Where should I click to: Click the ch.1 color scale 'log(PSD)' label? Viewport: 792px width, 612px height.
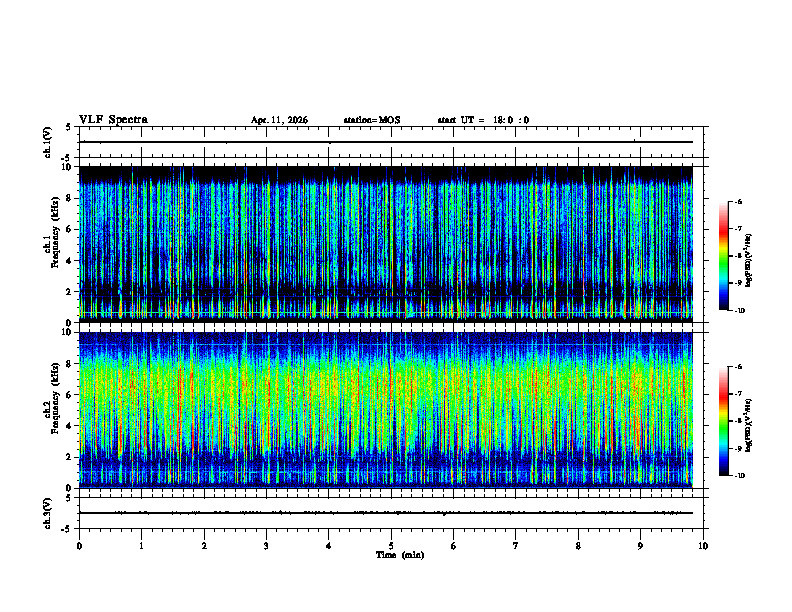[749, 260]
